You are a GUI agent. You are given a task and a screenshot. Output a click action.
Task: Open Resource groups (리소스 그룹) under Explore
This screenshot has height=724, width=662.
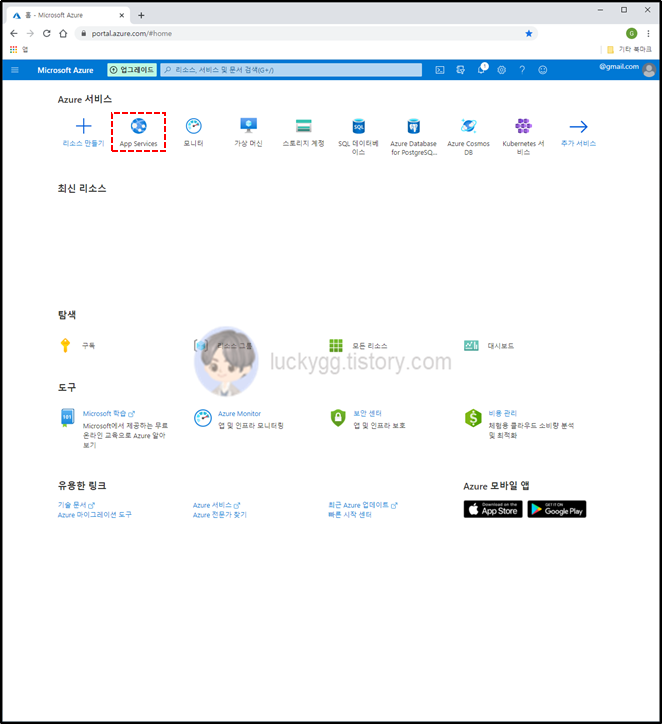[224, 345]
